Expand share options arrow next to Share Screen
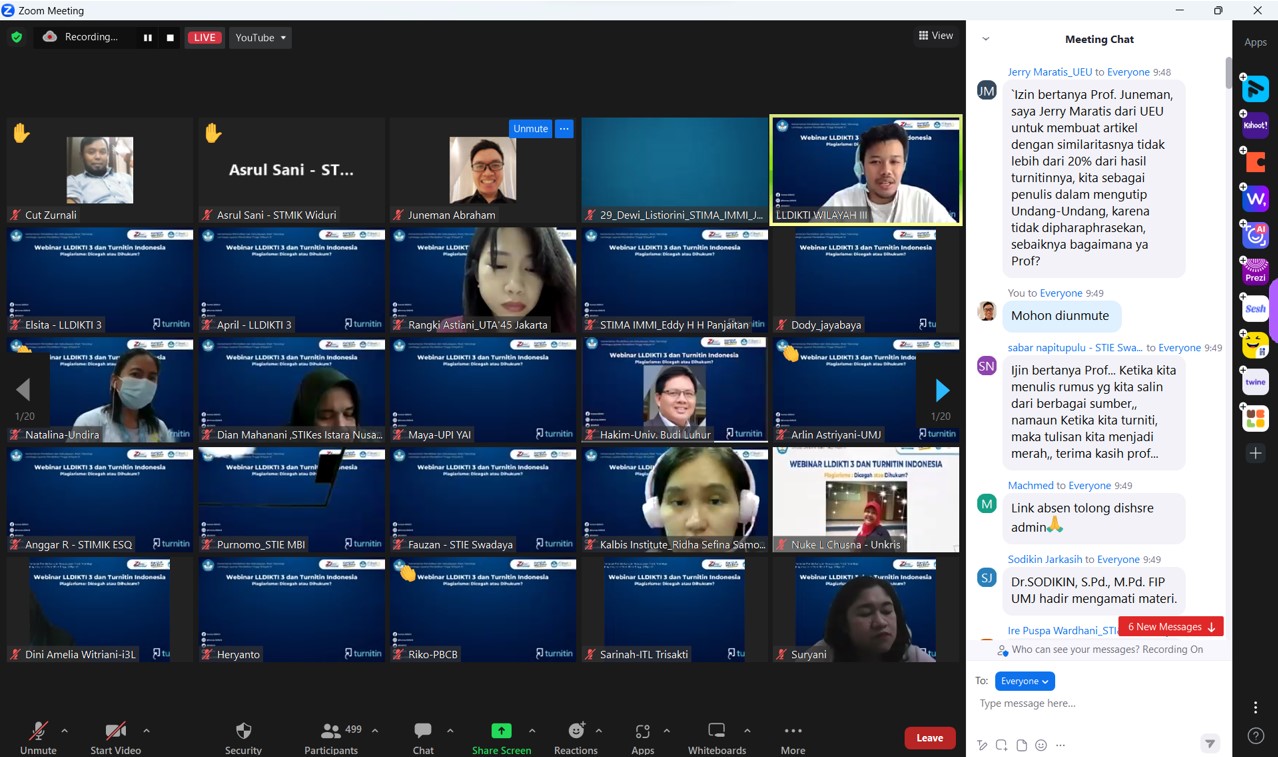This screenshot has height=757, width=1278. 532,731
